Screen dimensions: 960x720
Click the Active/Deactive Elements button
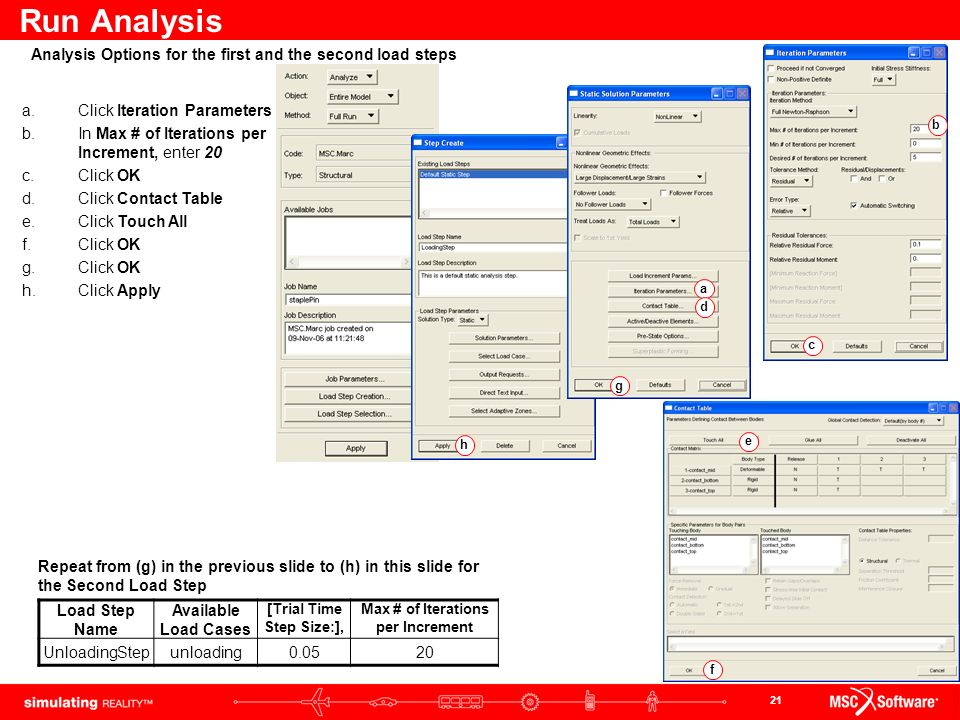(662, 321)
